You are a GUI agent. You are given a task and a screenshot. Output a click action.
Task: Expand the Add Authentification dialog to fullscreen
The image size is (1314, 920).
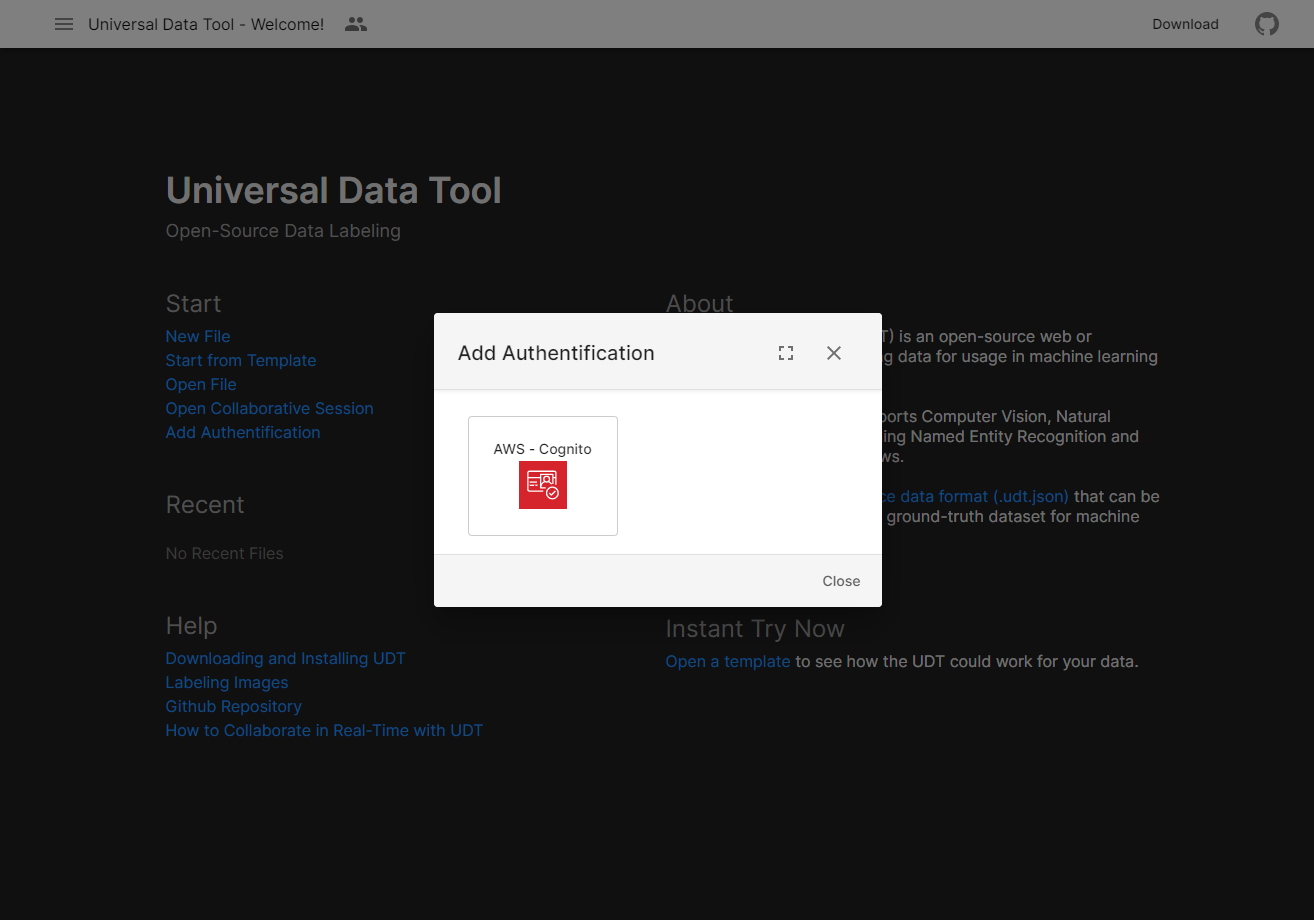coord(785,352)
